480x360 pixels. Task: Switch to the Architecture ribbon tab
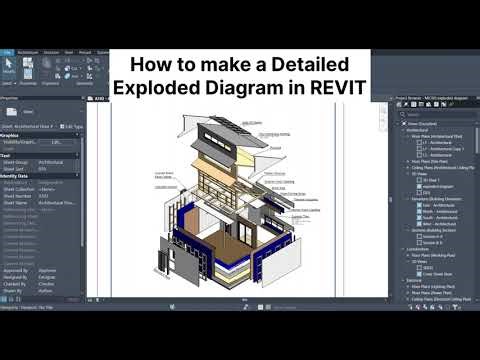(28, 52)
